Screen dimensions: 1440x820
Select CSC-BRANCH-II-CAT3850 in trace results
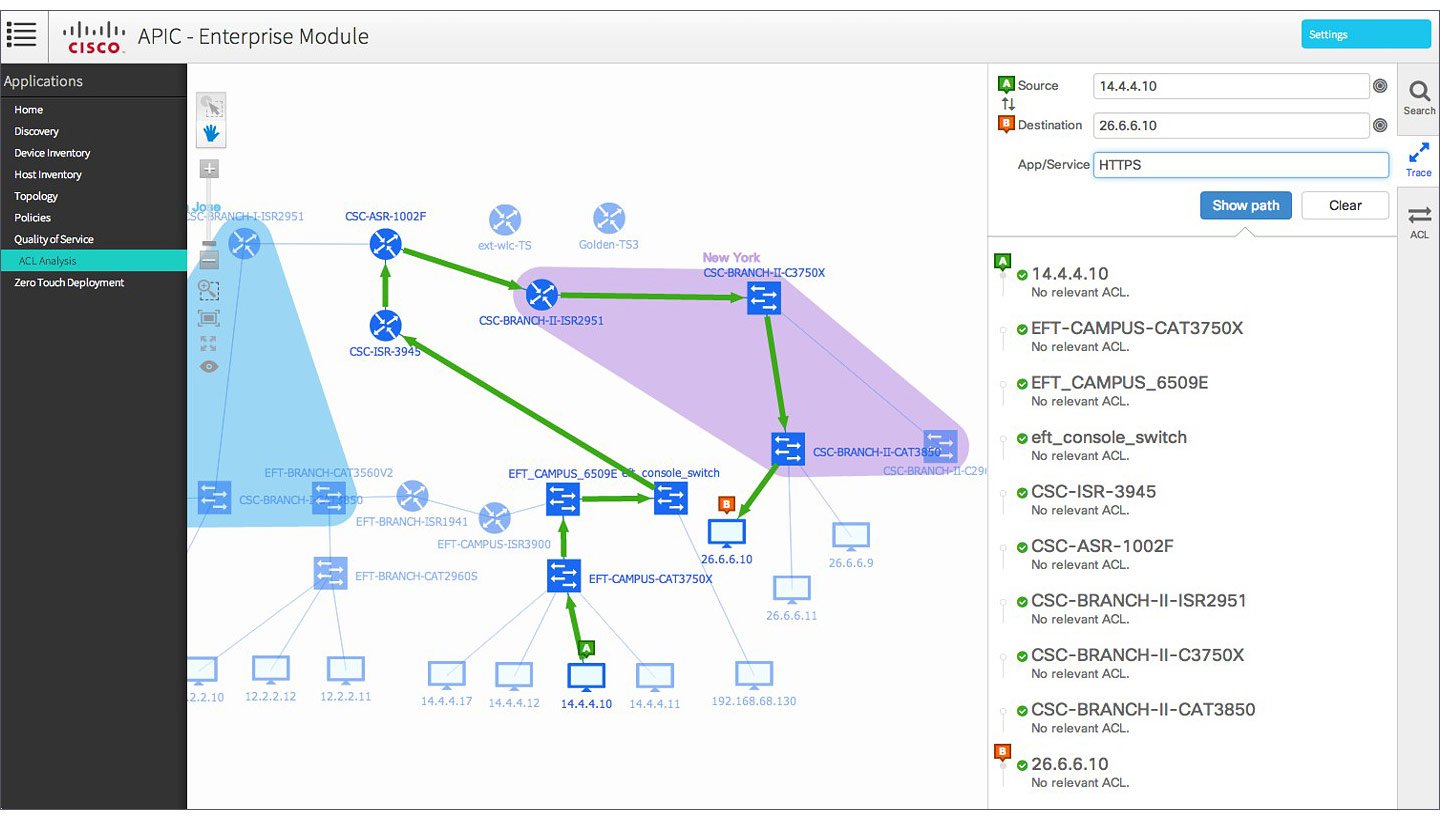point(1143,710)
